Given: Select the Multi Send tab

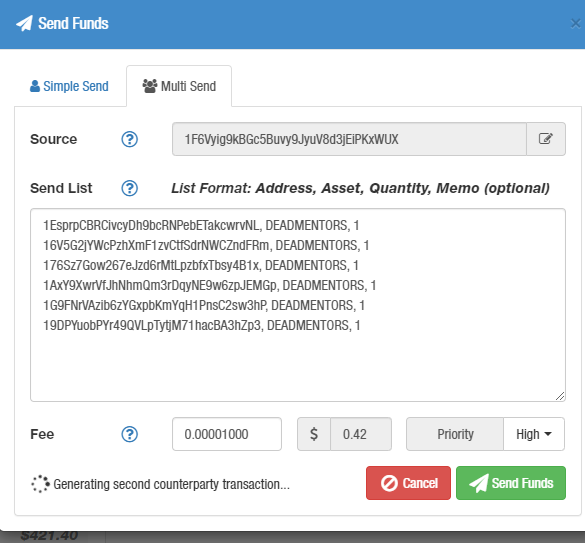Looking at the screenshot, I should pyautogui.click(x=179, y=86).
